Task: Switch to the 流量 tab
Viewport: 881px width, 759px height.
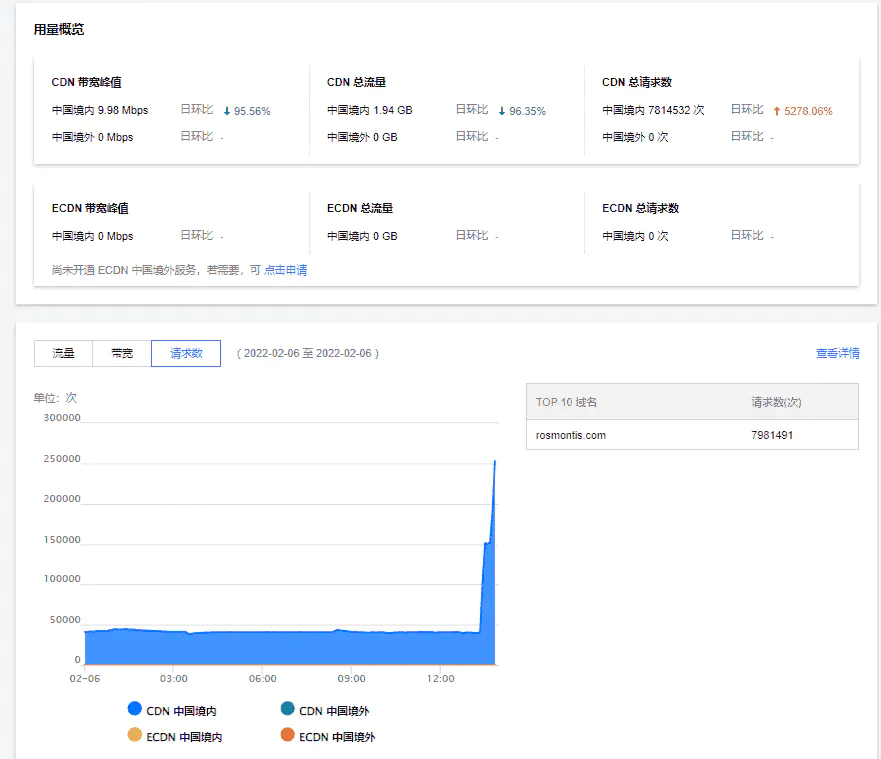Action: (63, 353)
